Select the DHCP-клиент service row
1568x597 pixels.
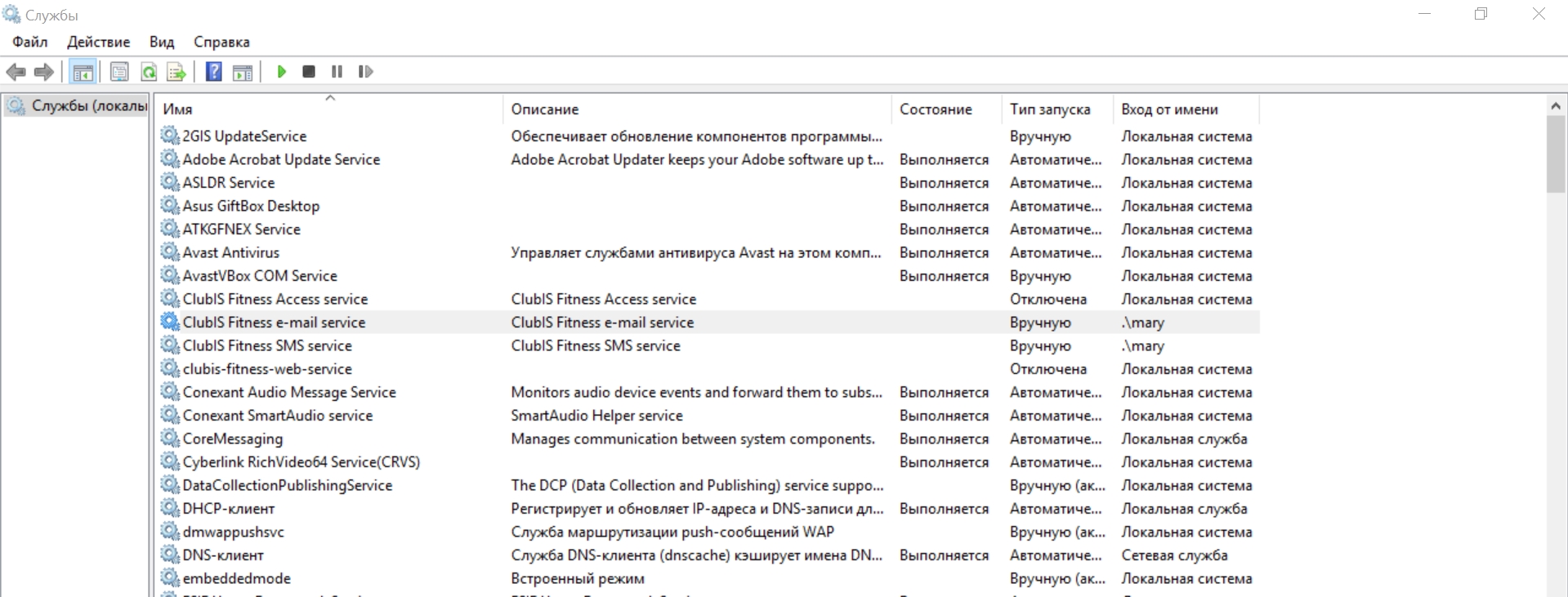click(709, 509)
